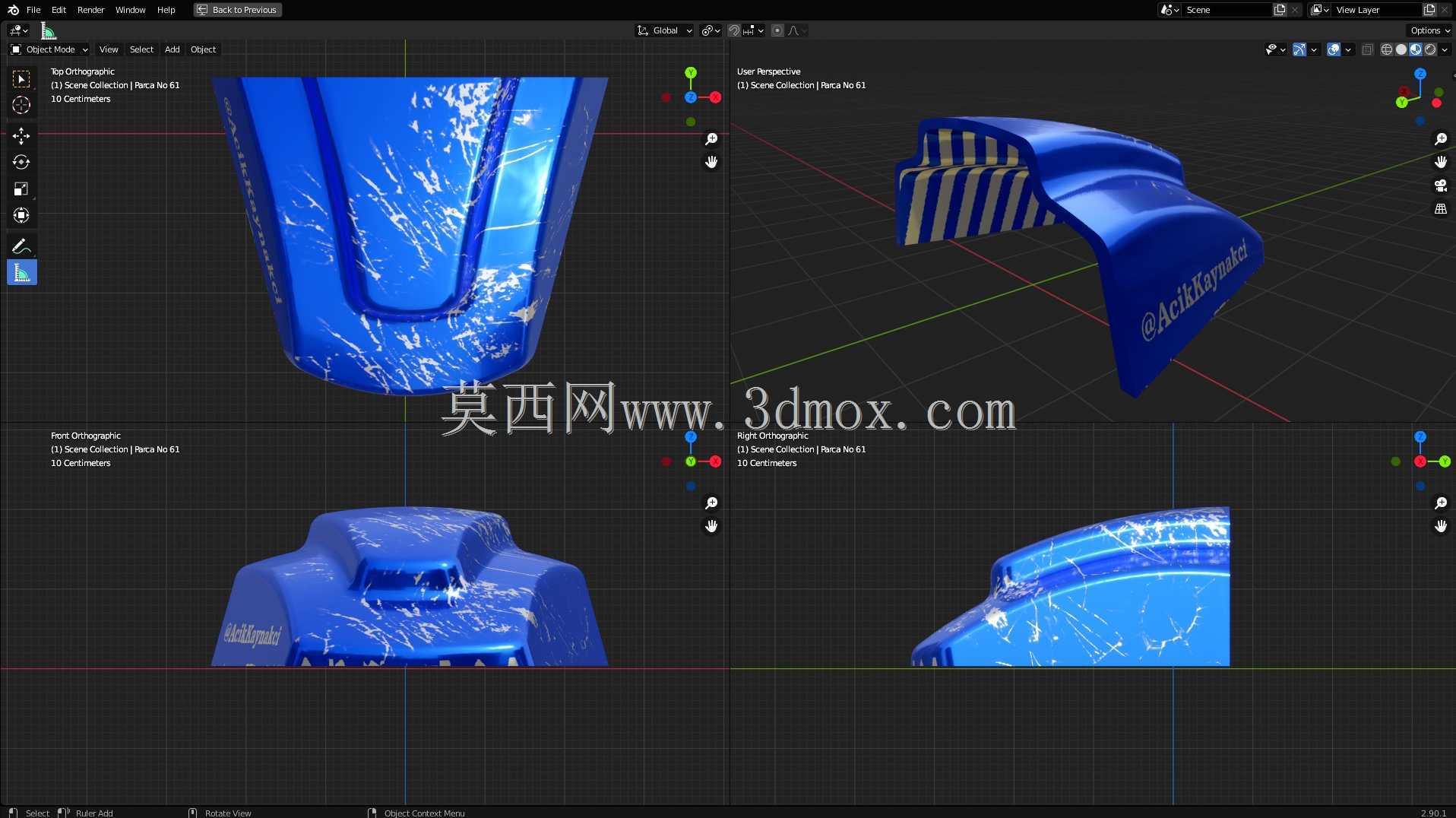Open File menu

click(x=33, y=10)
